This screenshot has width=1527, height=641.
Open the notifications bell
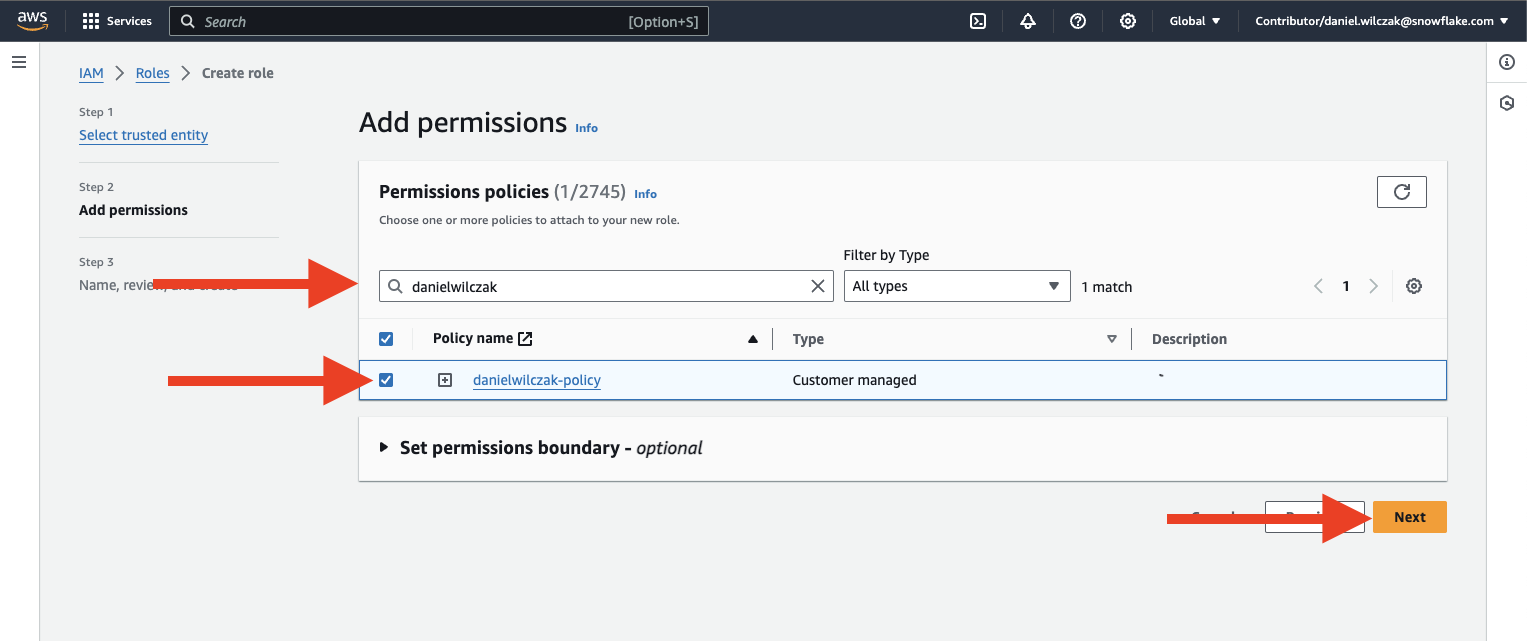[x=1028, y=21]
